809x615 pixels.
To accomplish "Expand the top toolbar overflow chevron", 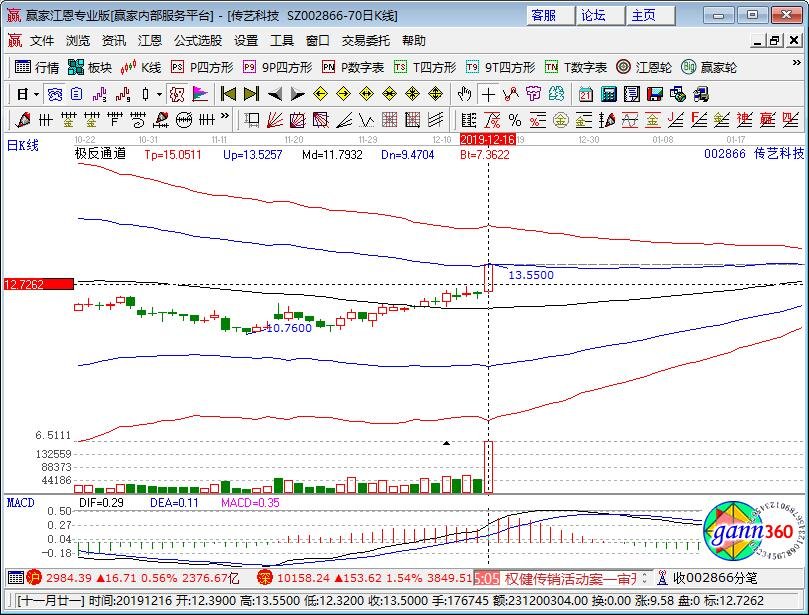I will (x=796, y=62).
